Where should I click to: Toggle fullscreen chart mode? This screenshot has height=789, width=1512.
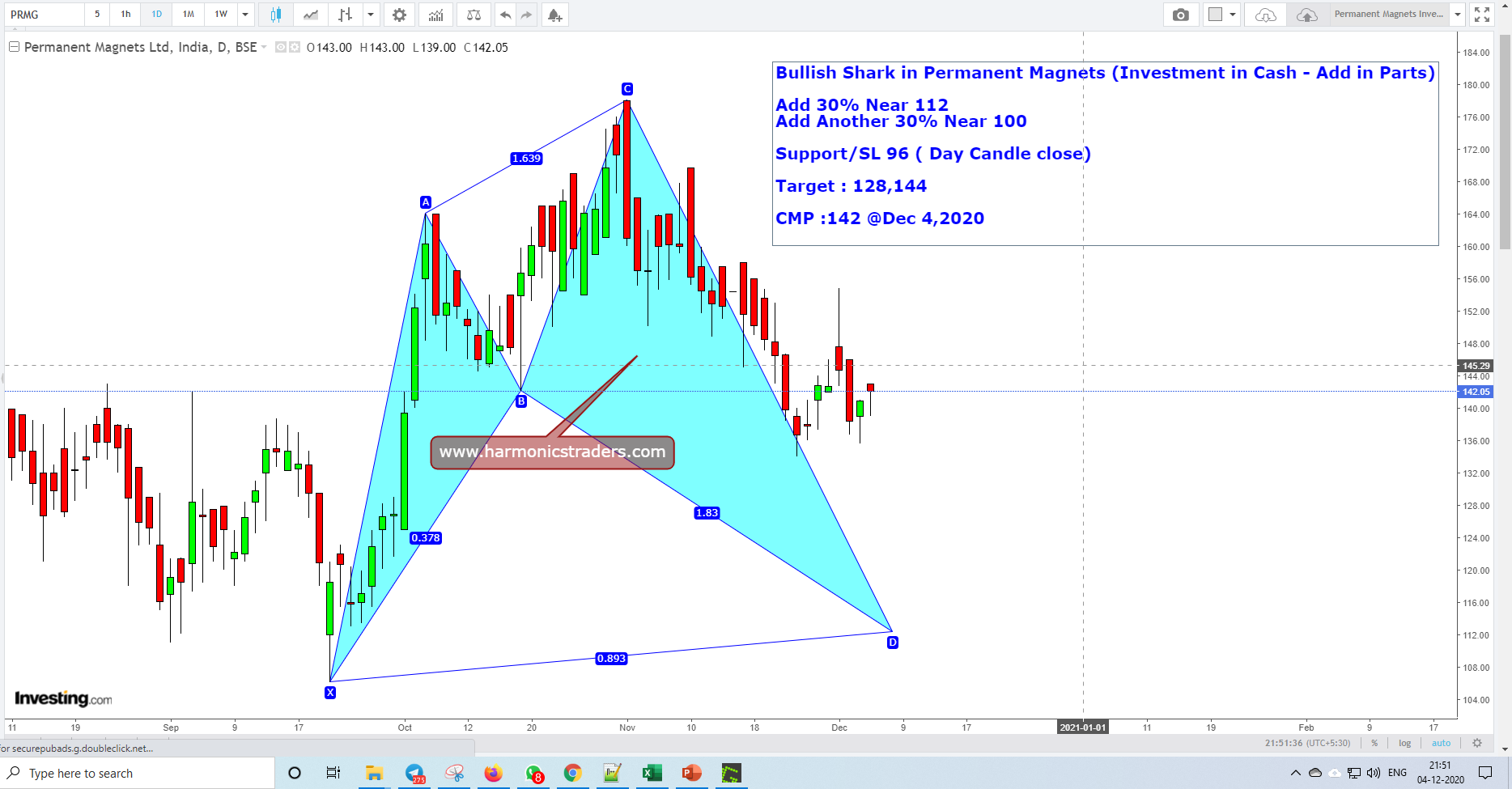point(1482,15)
